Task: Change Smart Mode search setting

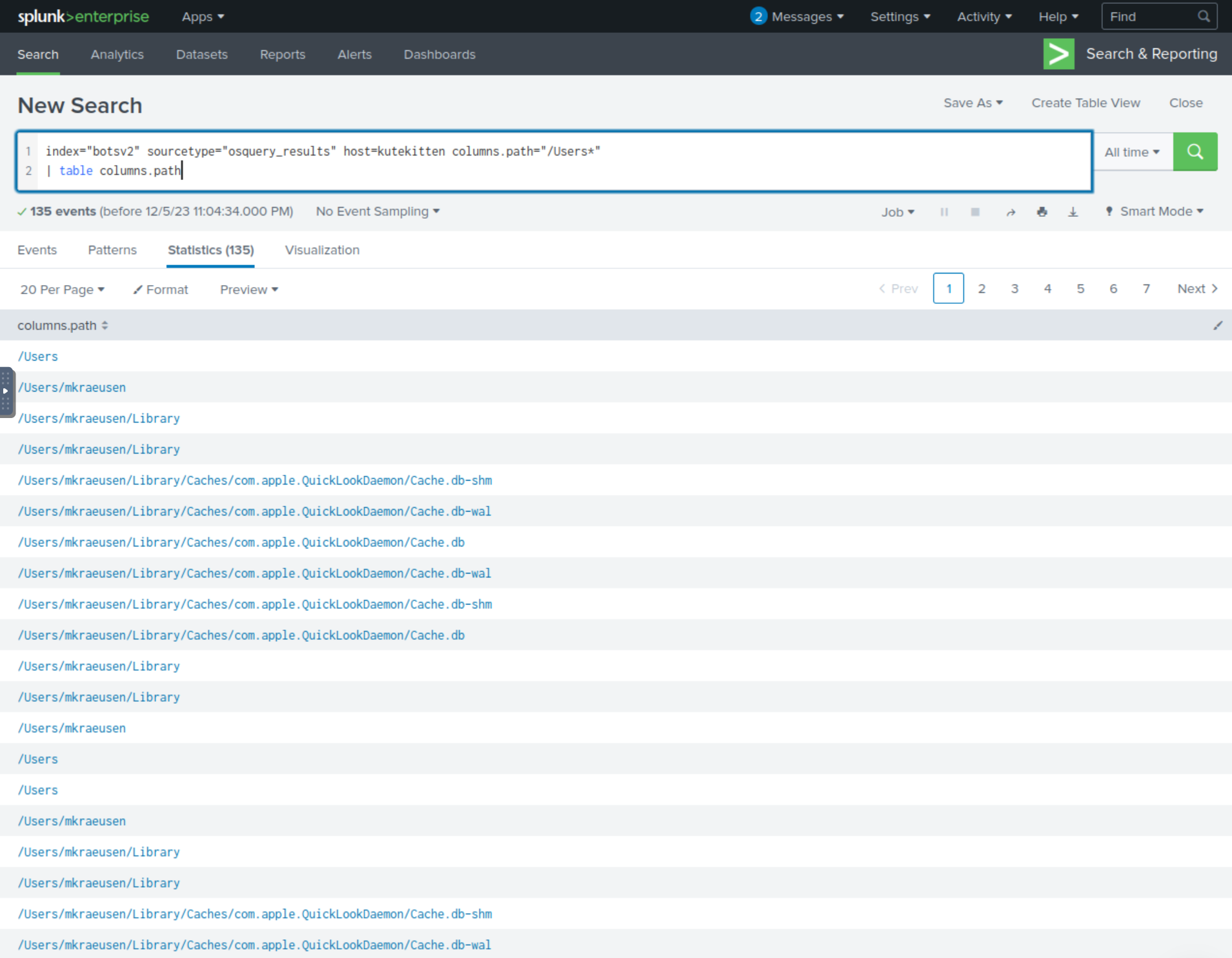Action: tap(1154, 212)
